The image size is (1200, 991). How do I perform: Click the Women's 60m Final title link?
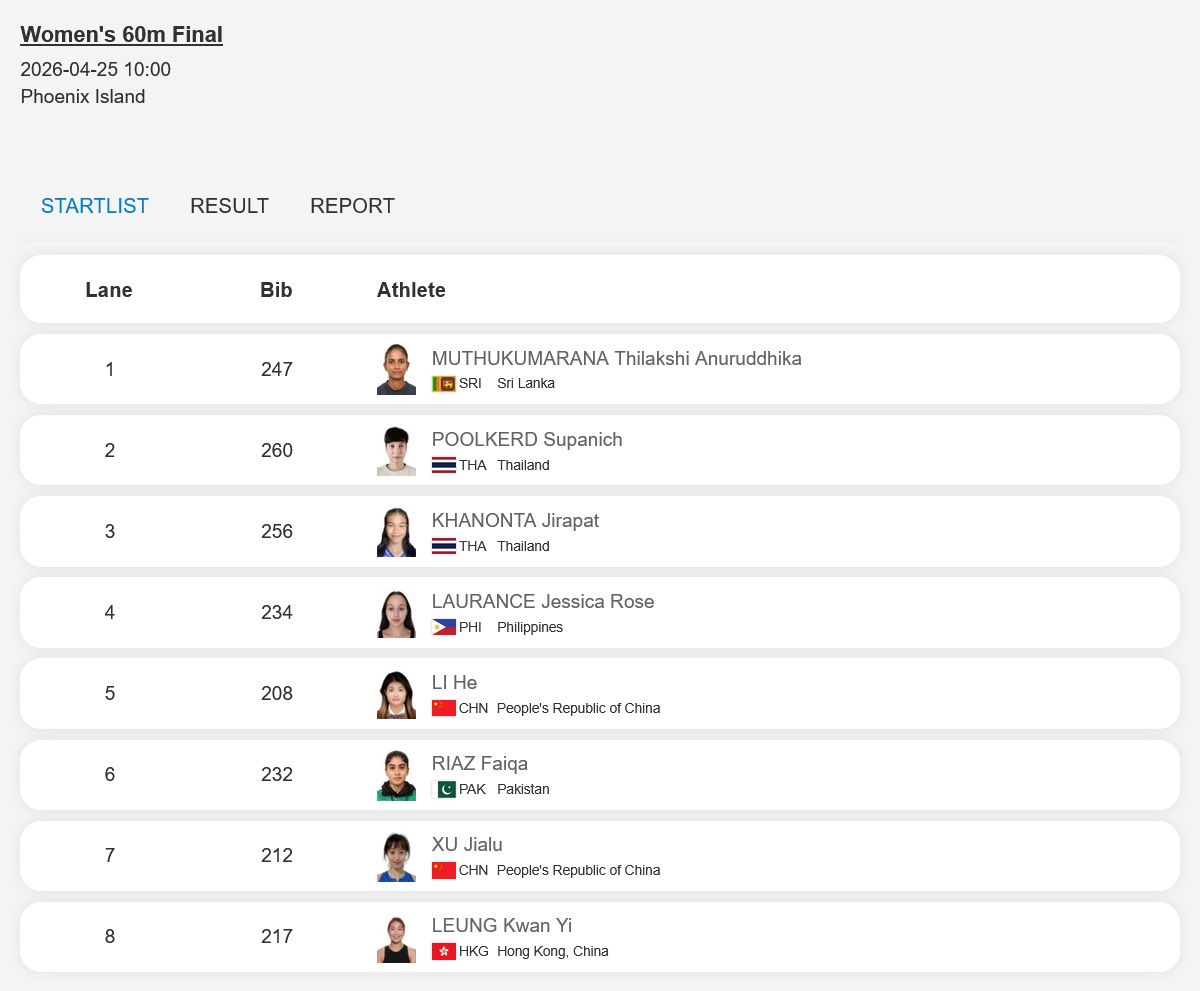pyautogui.click(x=121, y=35)
